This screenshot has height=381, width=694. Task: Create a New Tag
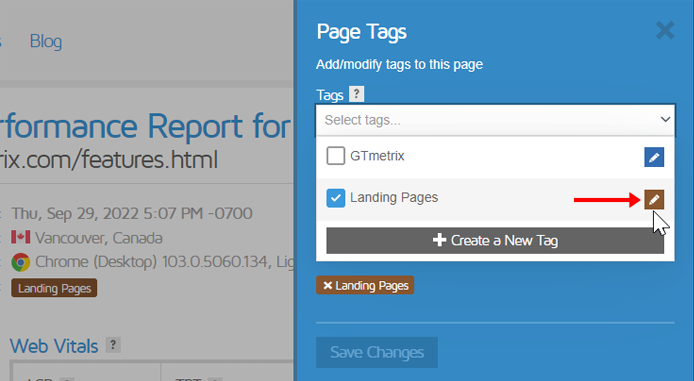pos(495,241)
